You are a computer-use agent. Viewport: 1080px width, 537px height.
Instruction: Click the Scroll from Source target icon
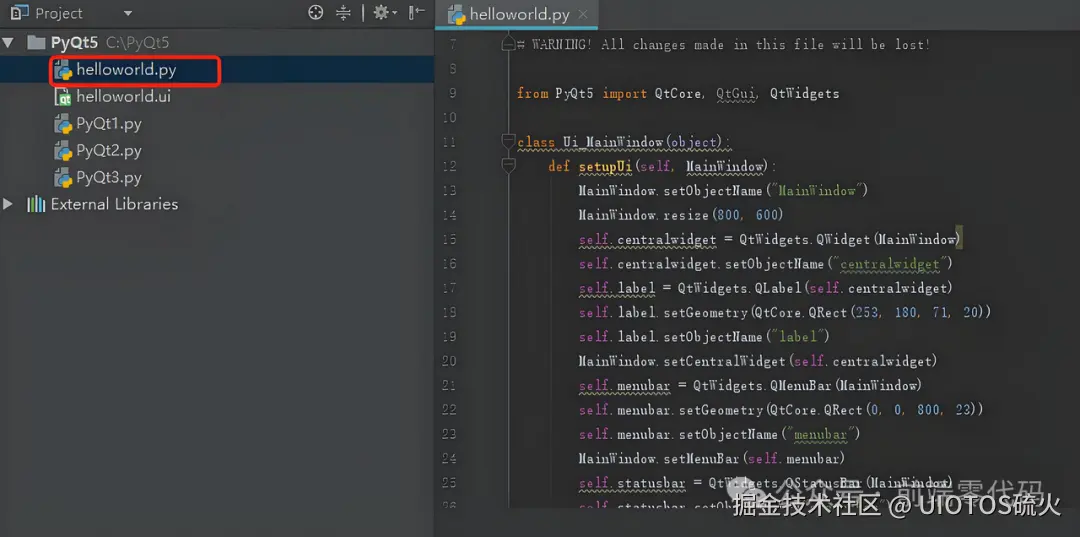click(315, 12)
